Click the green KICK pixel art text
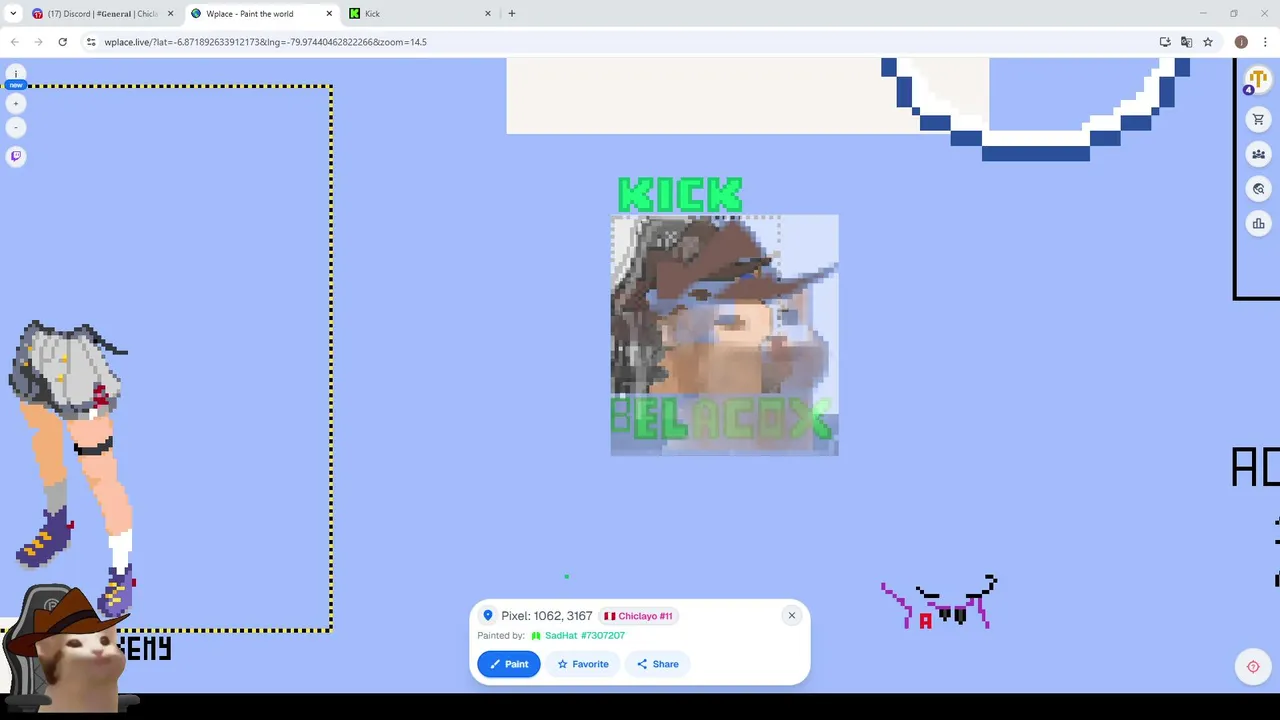 click(x=681, y=195)
